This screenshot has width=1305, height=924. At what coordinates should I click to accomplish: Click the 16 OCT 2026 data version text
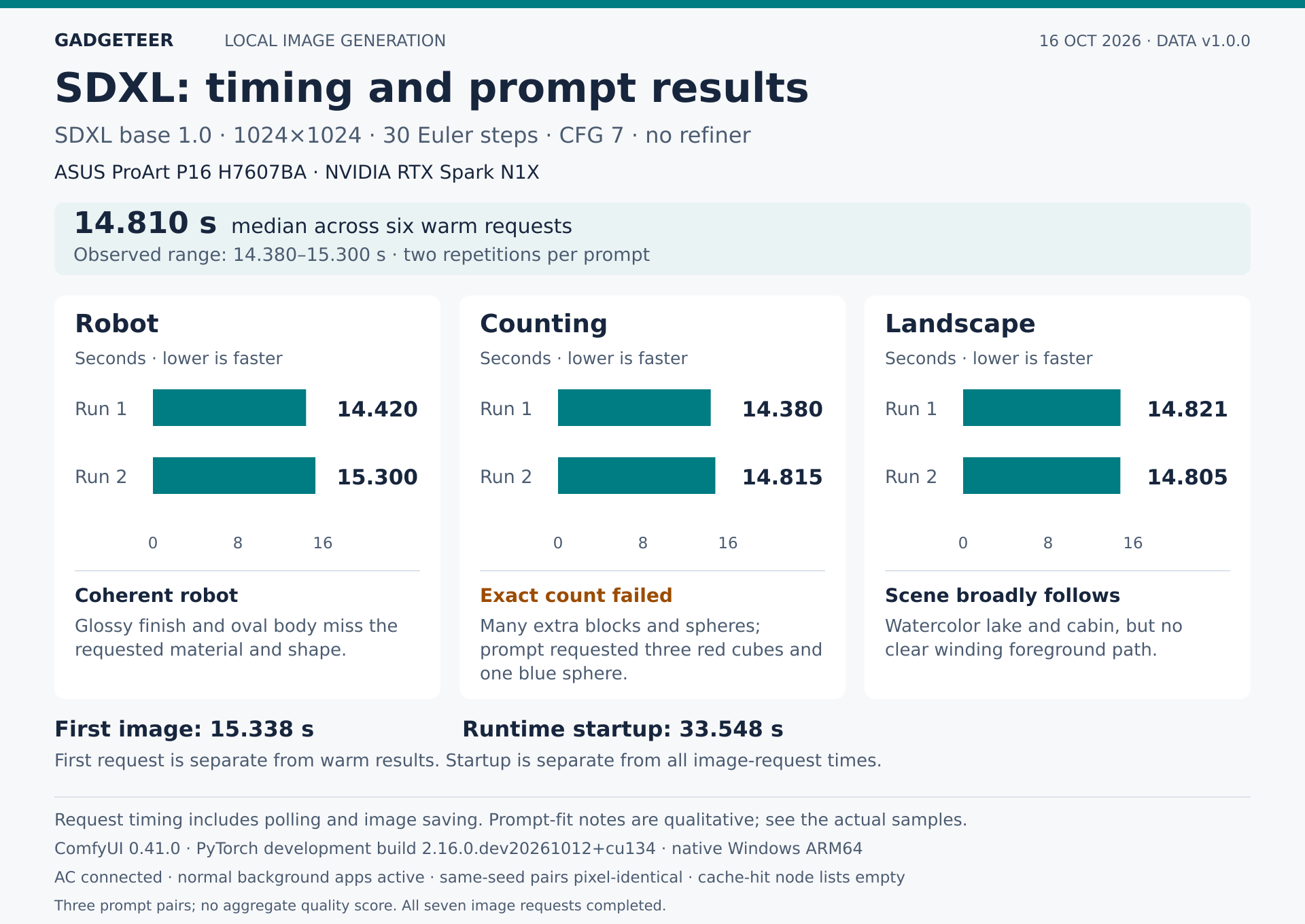(x=1145, y=41)
